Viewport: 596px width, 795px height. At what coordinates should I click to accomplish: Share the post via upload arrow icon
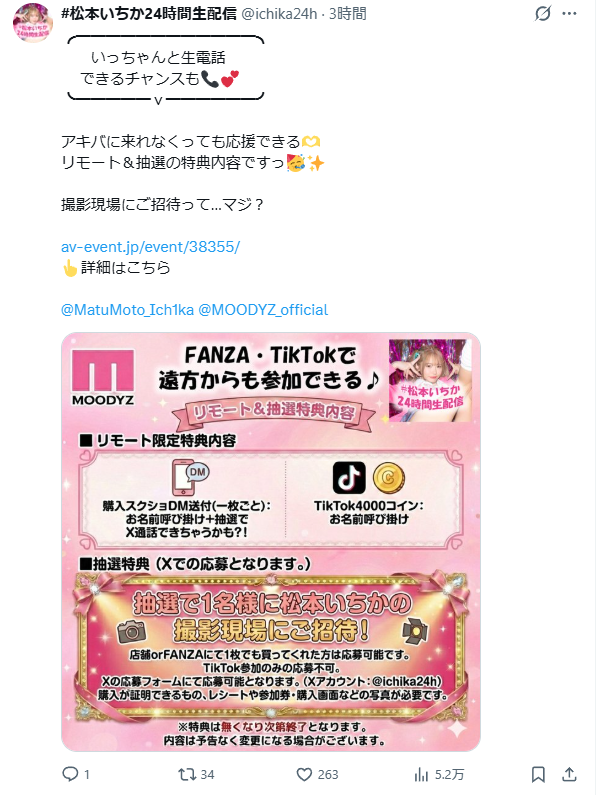click(569, 774)
